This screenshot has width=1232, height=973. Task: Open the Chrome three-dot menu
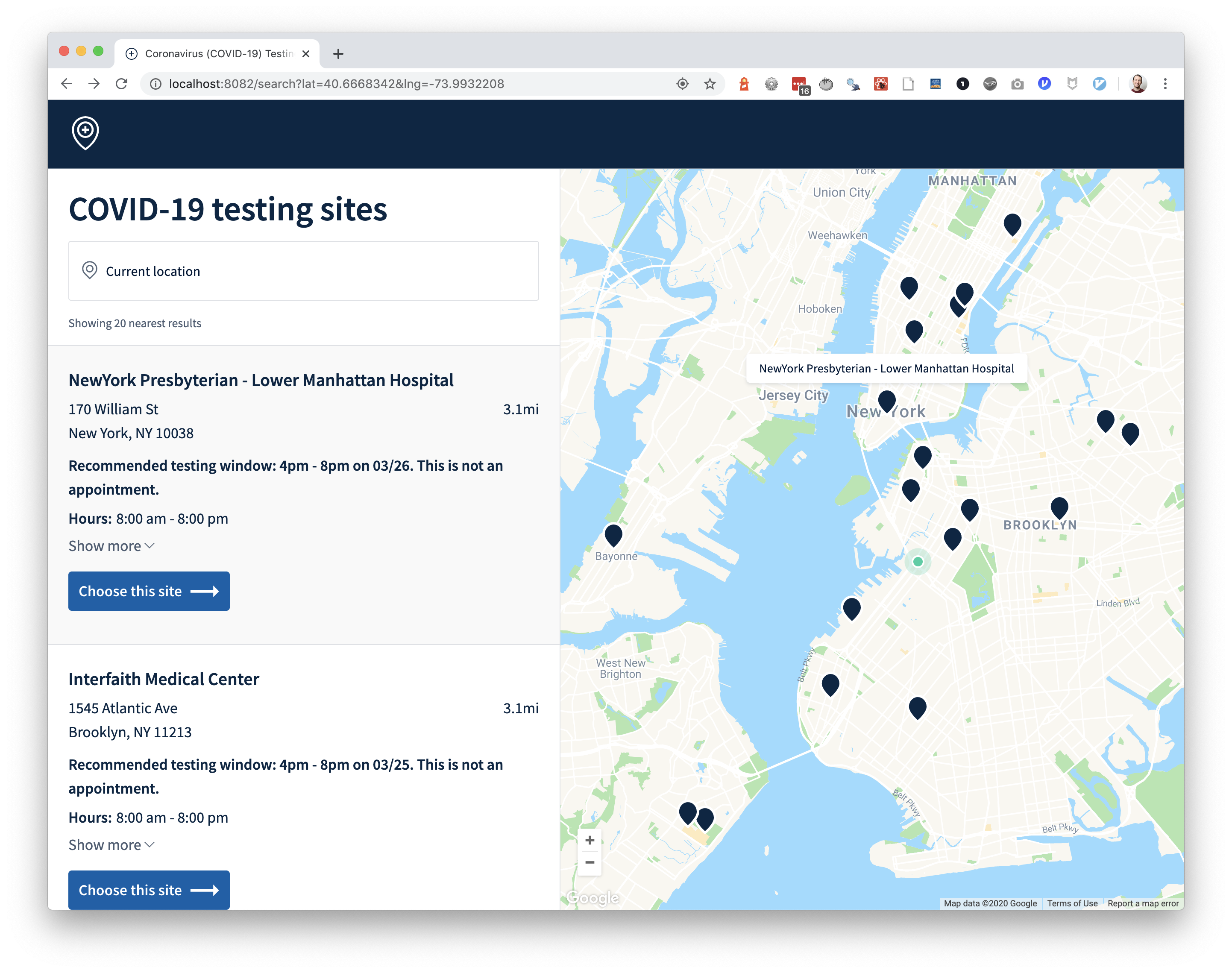(x=1165, y=84)
